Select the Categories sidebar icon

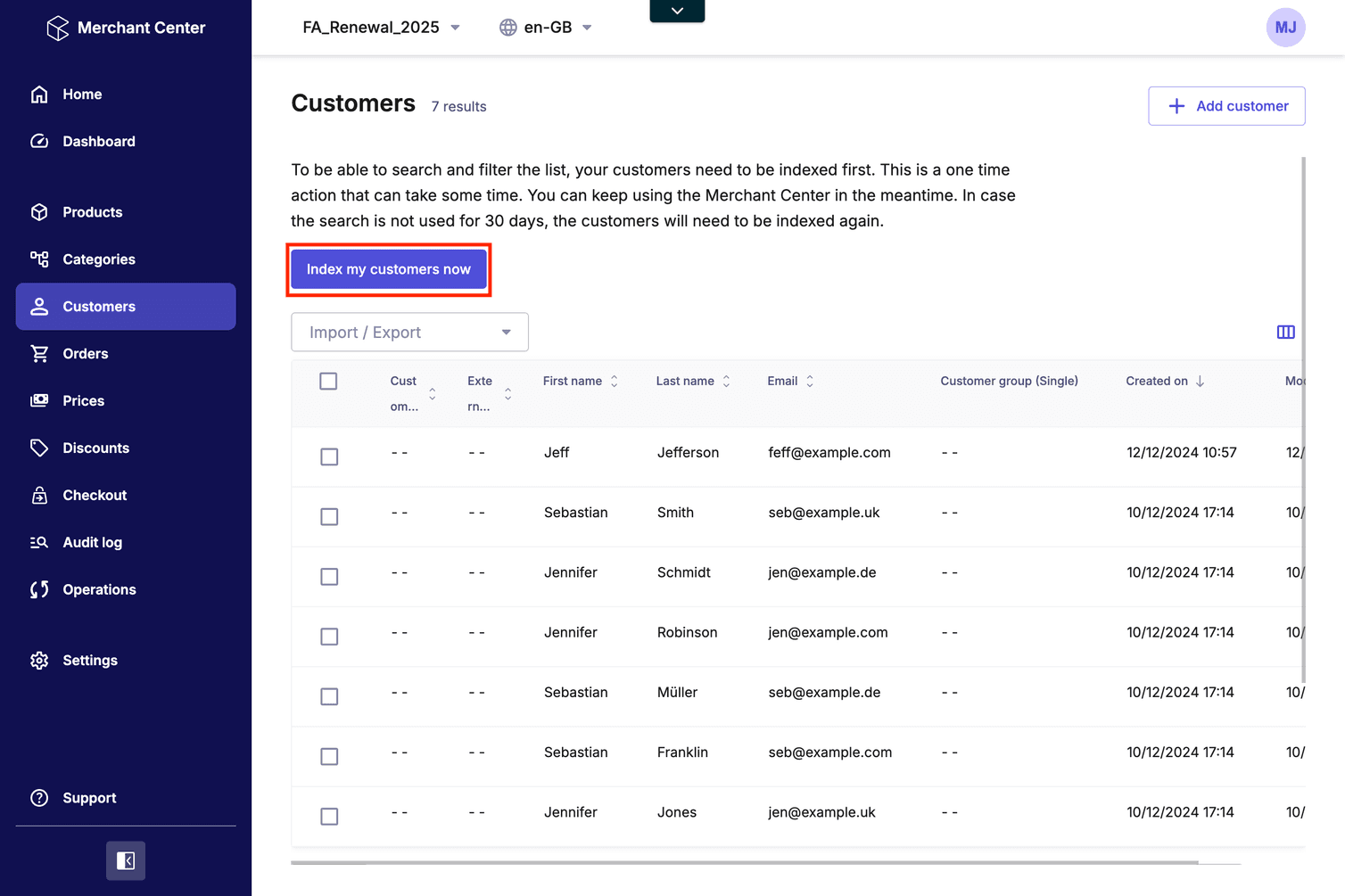(x=40, y=259)
